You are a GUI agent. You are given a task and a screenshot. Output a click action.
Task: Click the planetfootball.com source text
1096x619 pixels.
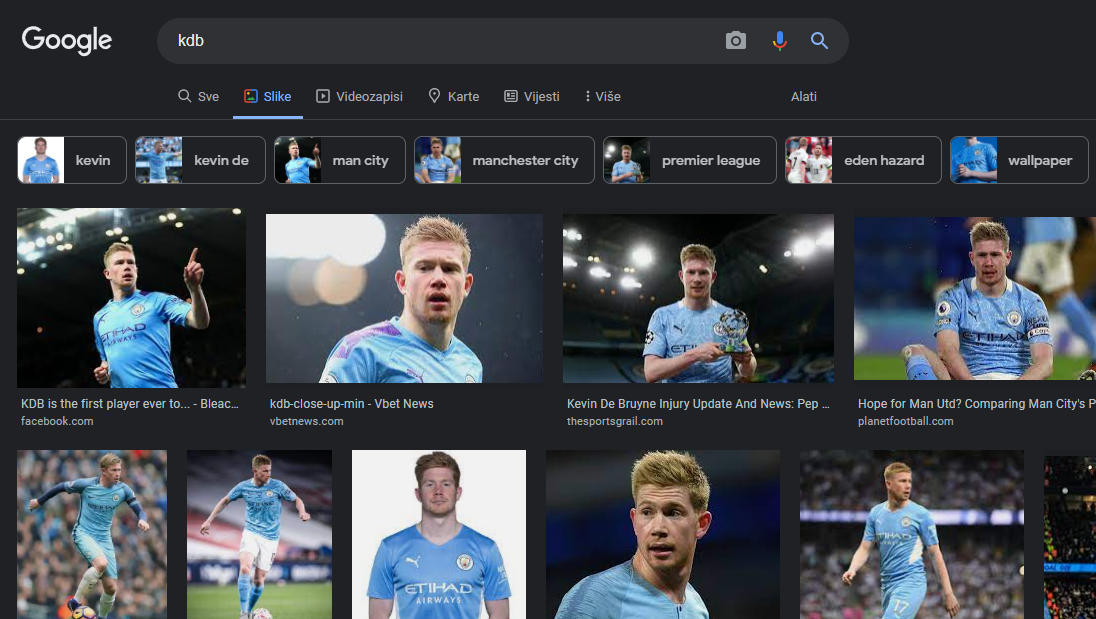[x=905, y=421]
